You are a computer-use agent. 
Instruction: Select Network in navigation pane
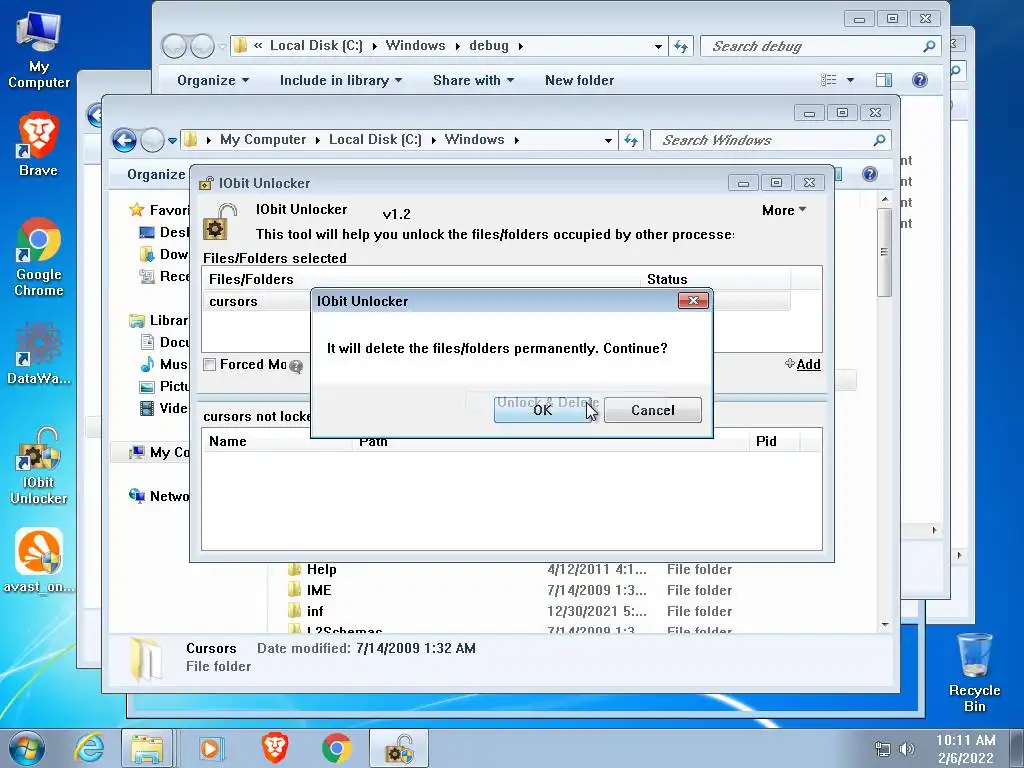(x=159, y=496)
